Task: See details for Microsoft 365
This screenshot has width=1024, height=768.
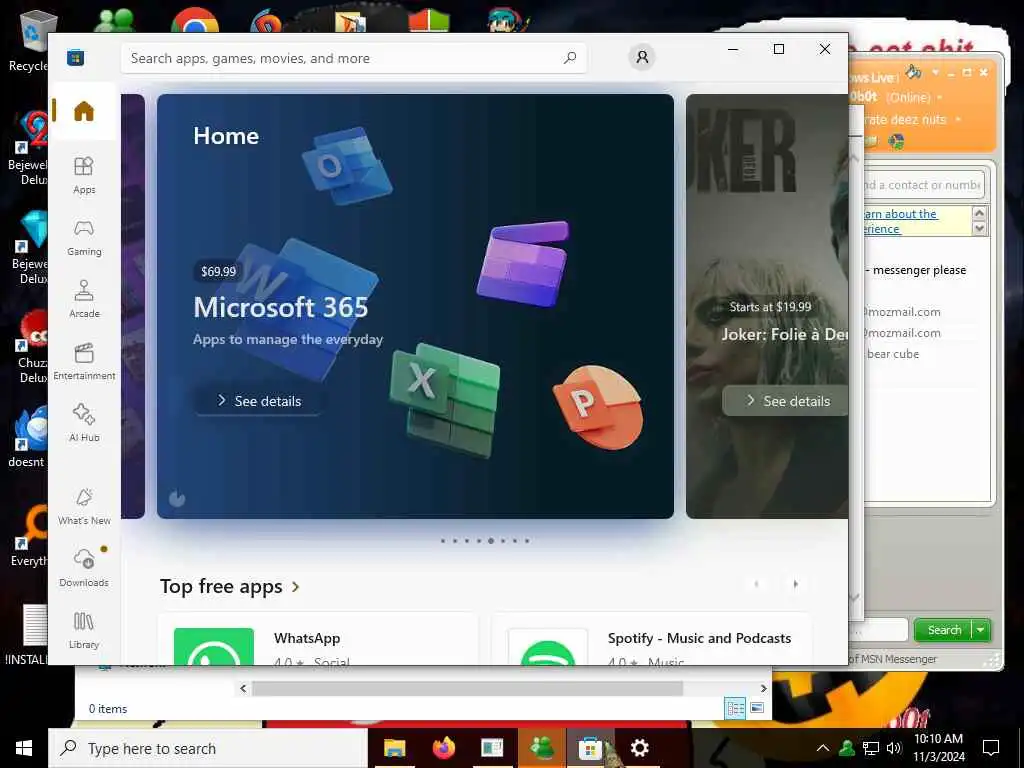Action: pos(259,401)
